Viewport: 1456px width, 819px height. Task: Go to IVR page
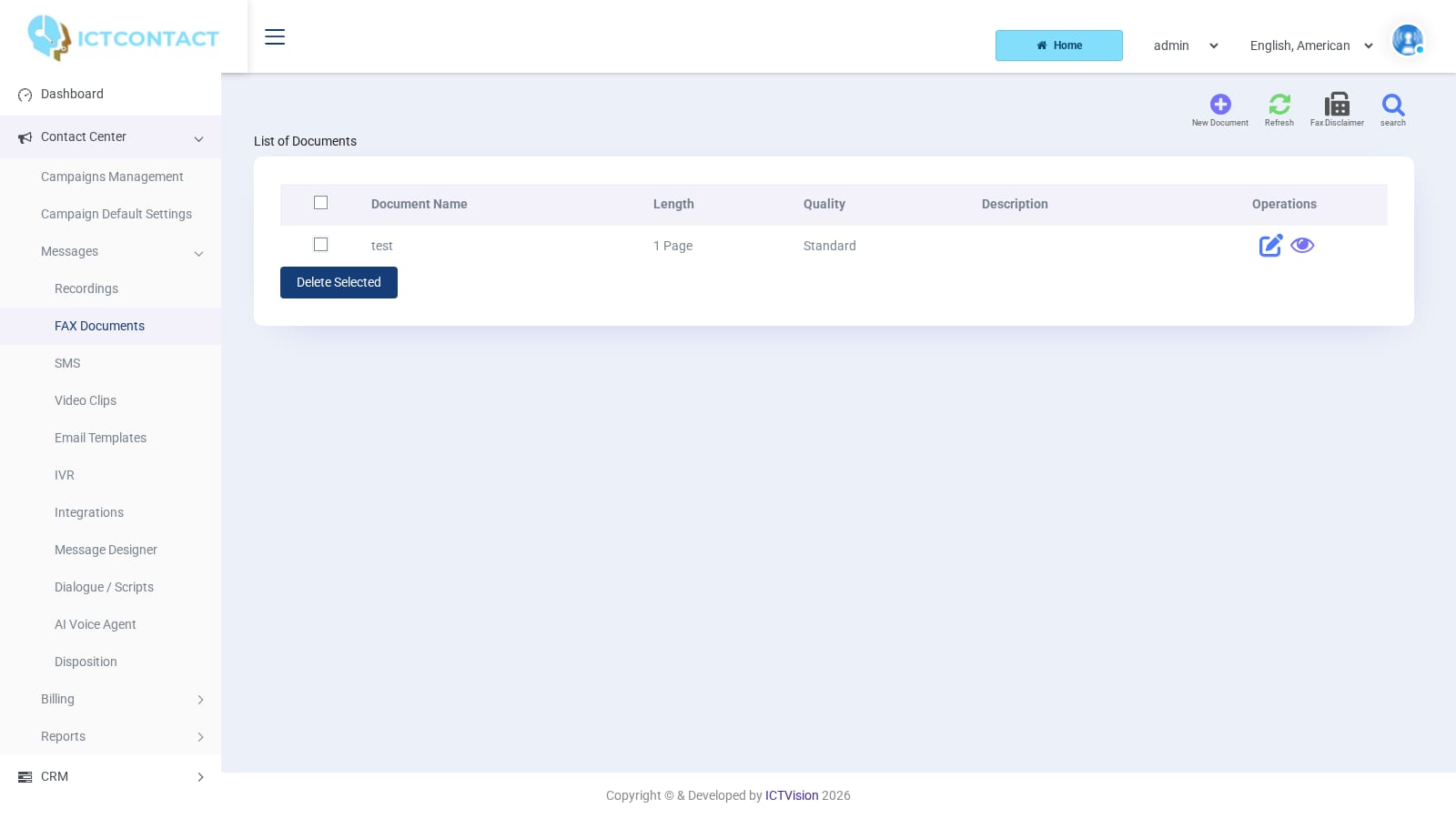click(65, 475)
